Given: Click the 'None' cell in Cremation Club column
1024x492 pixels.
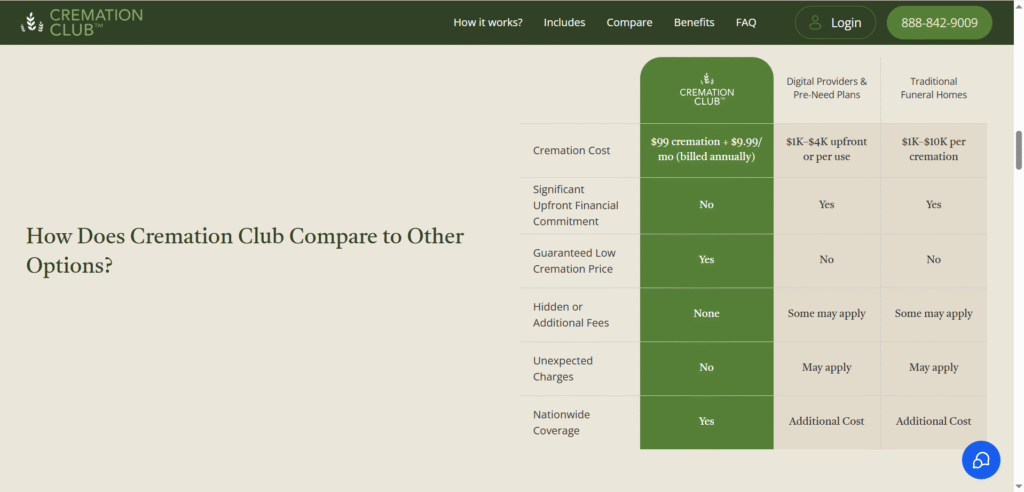Looking at the screenshot, I should [707, 314].
